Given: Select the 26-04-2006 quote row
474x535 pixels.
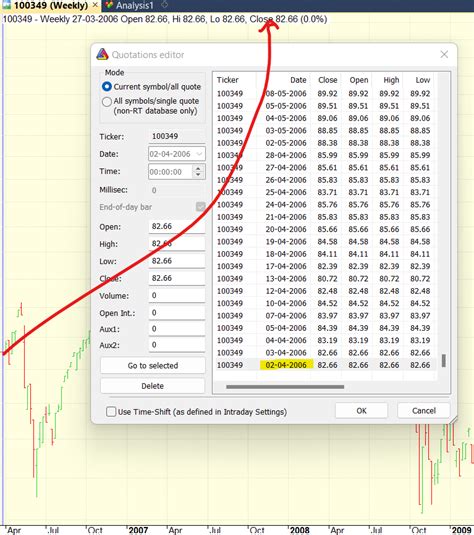Looking at the screenshot, I should point(325,180).
